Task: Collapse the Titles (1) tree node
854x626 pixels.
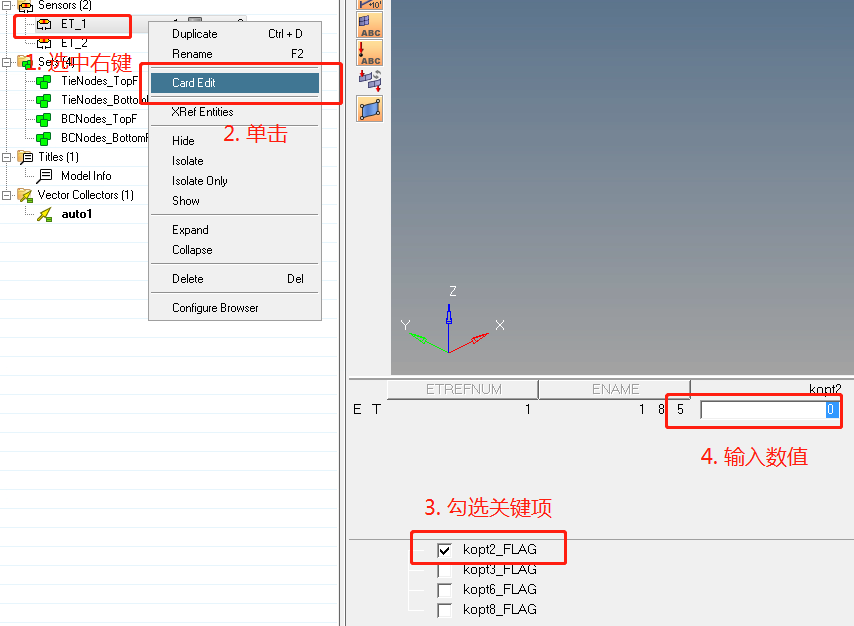Action: pyautogui.click(x=7, y=157)
